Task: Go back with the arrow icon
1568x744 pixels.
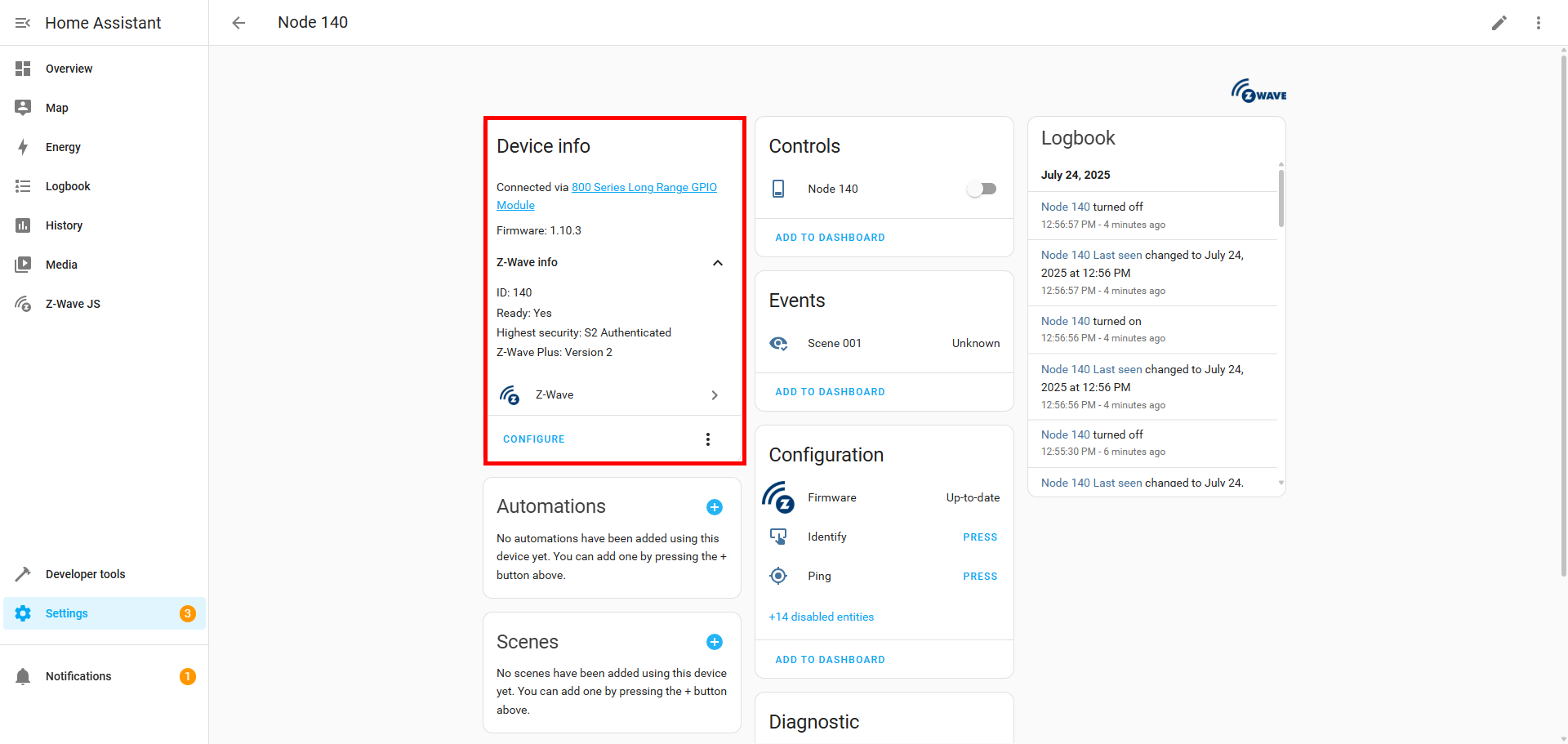Action: (238, 23)
